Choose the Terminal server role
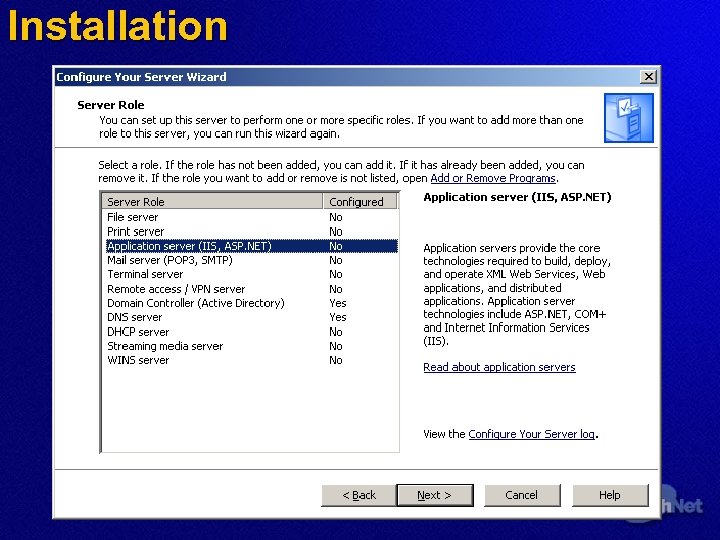The image size is (720, 540). pos(252,275)
